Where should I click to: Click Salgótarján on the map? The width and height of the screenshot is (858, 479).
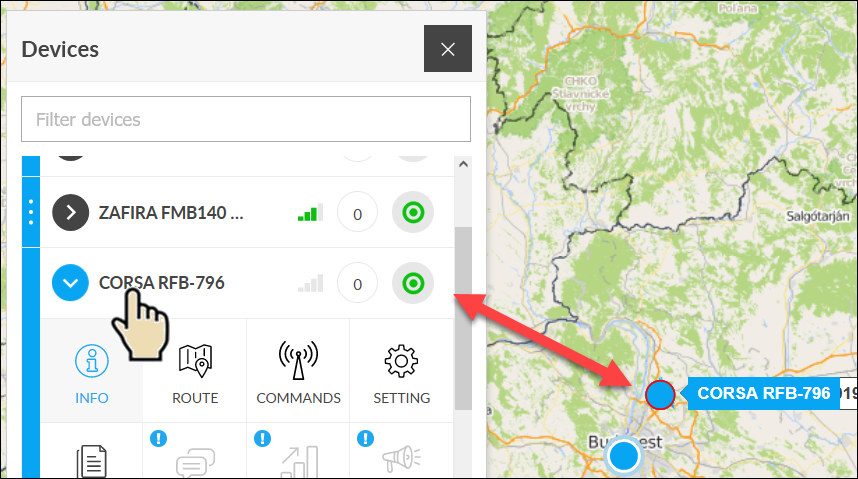point(818,216)
